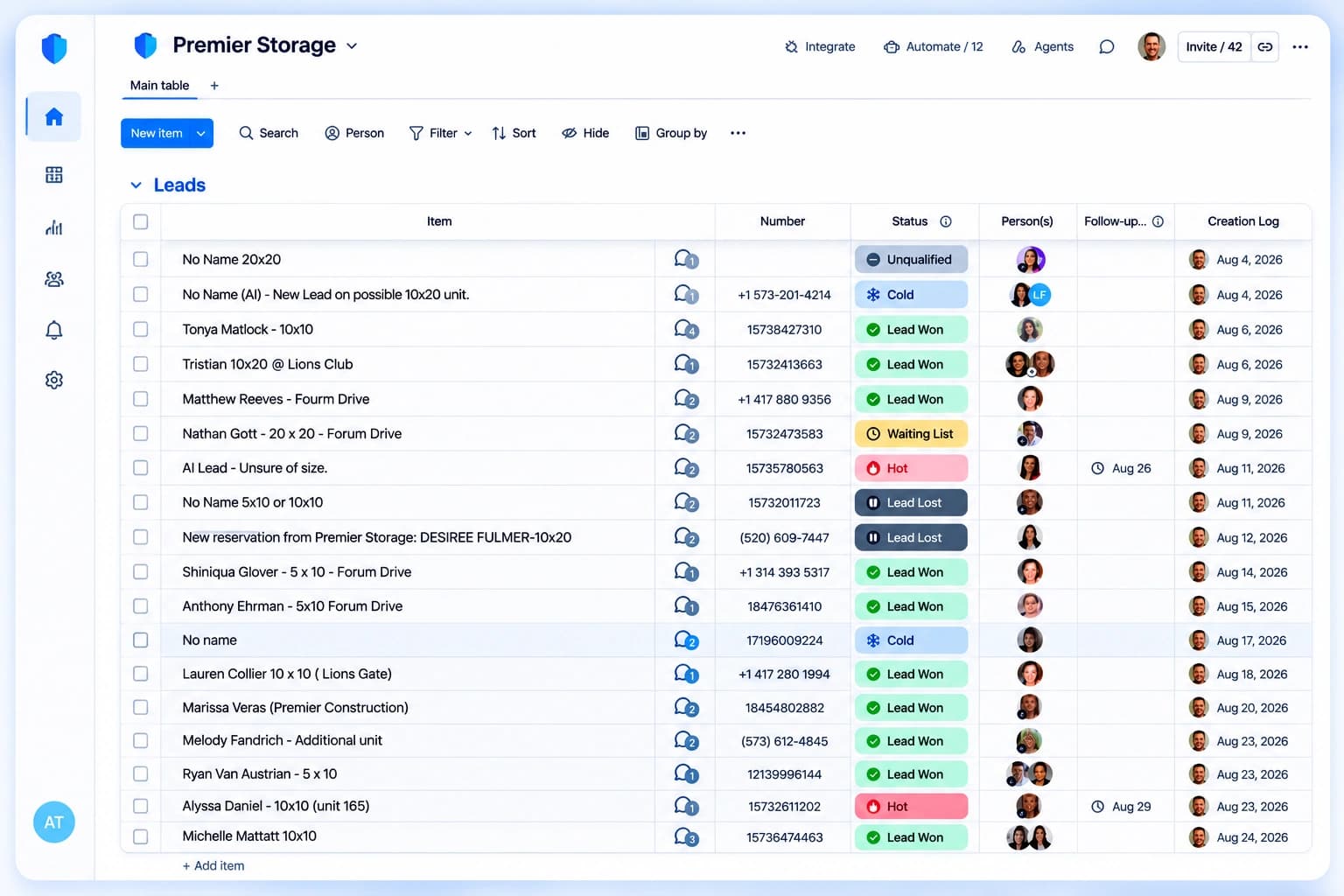Click the AT user avatar in sidebar
The width and height of the screenshot is (1344, 896).
tap(54, 822)
